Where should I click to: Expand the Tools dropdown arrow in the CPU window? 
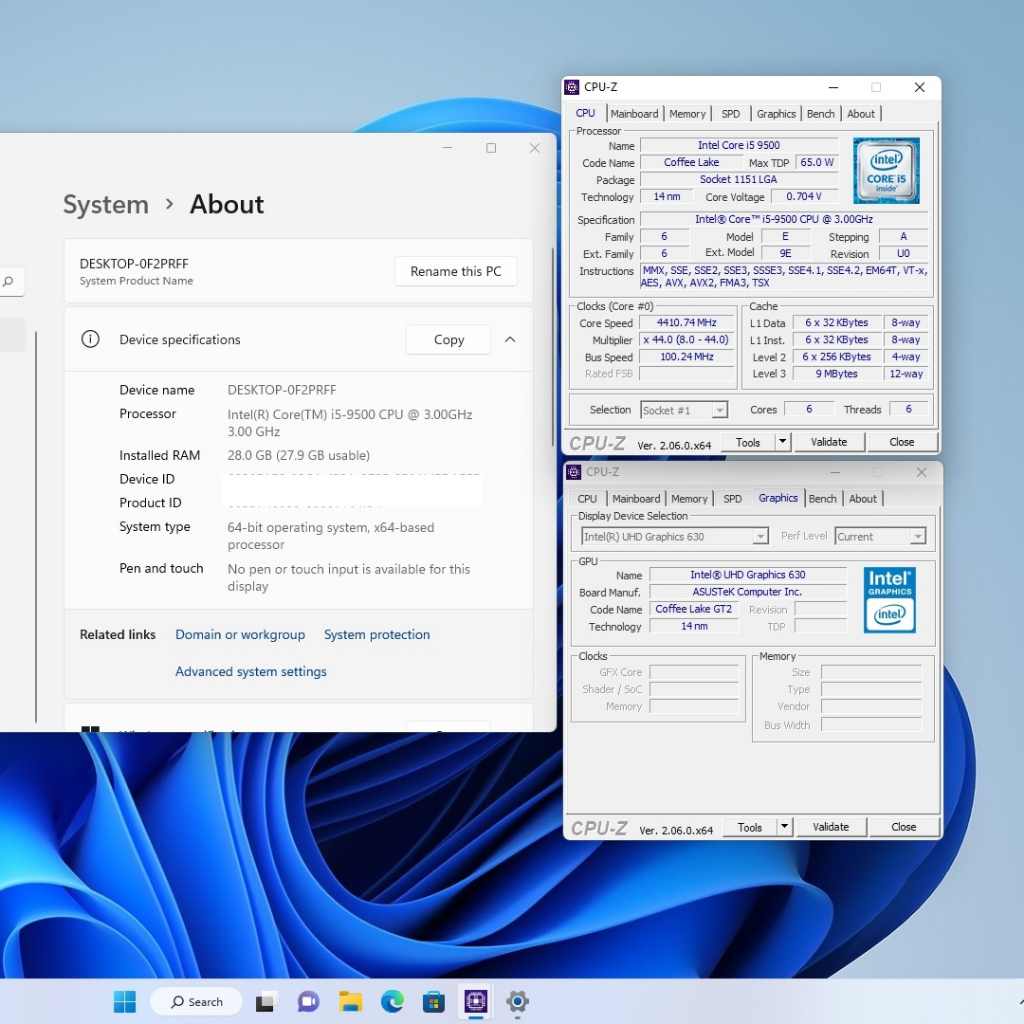[783, 442]
